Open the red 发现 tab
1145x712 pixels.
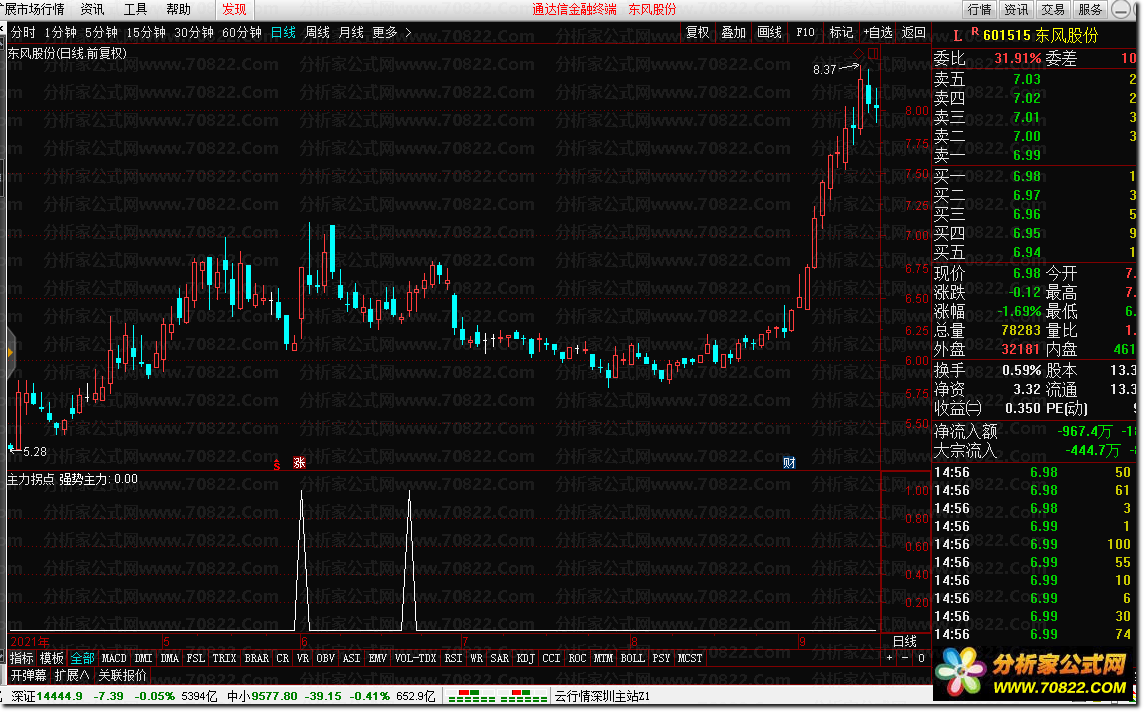pos(234,9)
